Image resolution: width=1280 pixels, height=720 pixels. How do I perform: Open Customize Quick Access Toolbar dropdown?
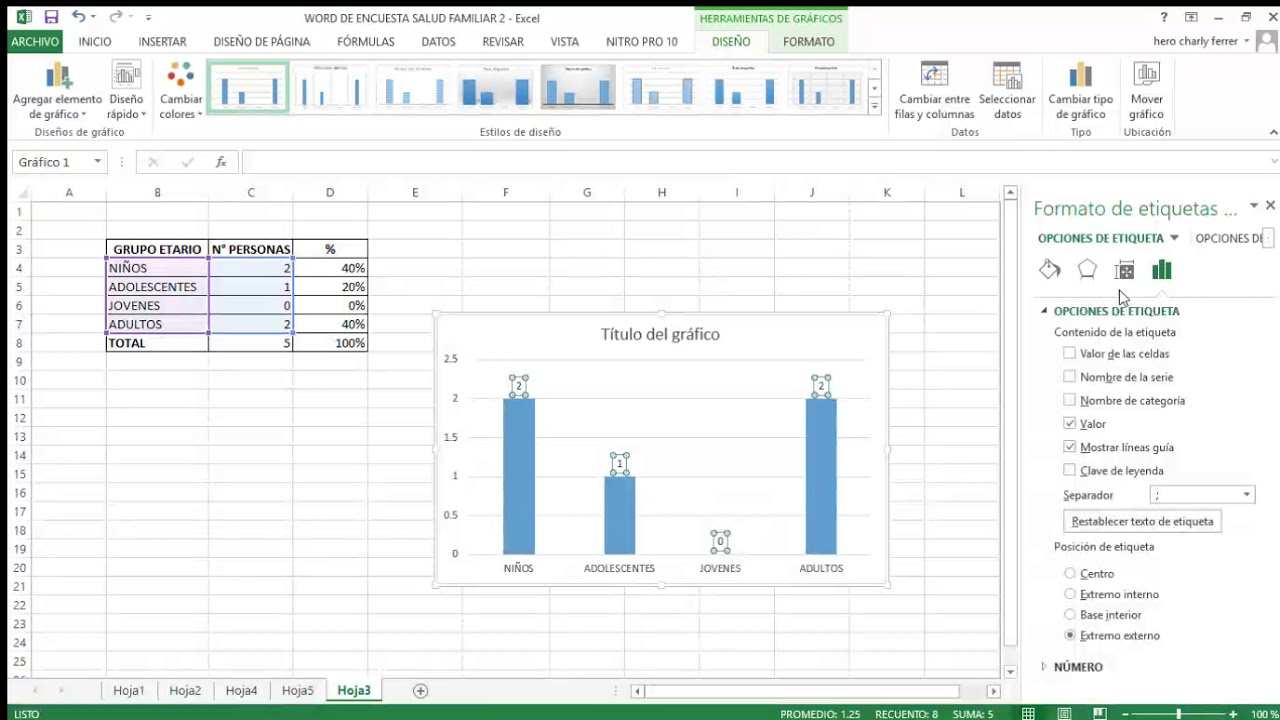148,17
